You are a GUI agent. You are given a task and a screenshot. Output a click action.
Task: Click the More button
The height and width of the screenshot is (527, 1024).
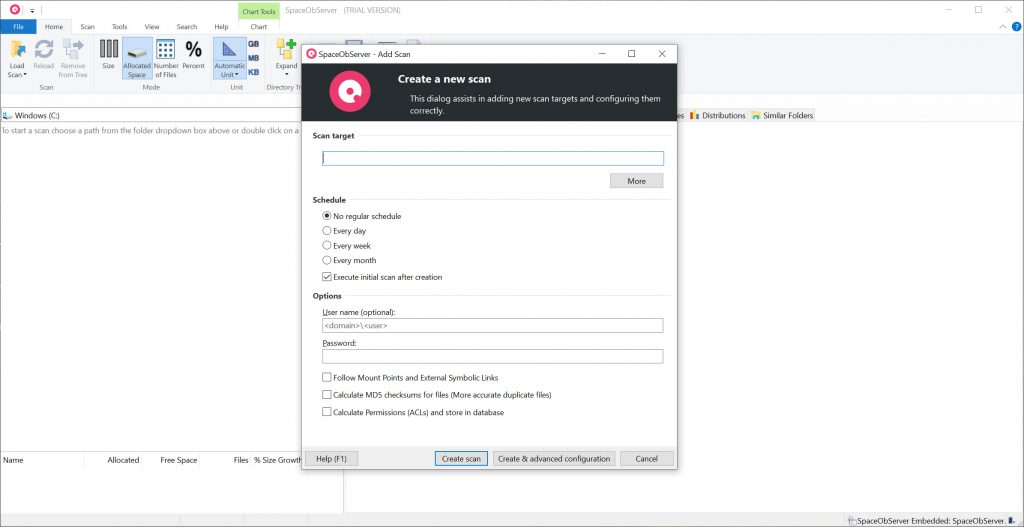(636, 181)
